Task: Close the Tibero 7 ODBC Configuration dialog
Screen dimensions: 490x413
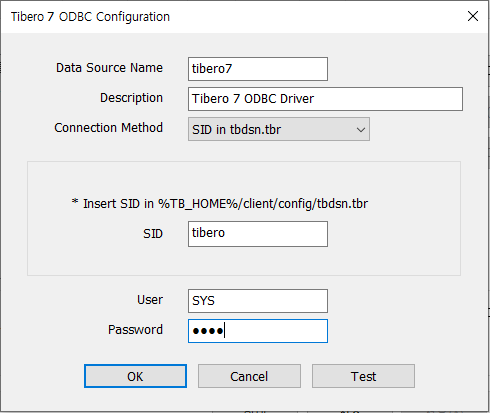Action: click(473, 16)
